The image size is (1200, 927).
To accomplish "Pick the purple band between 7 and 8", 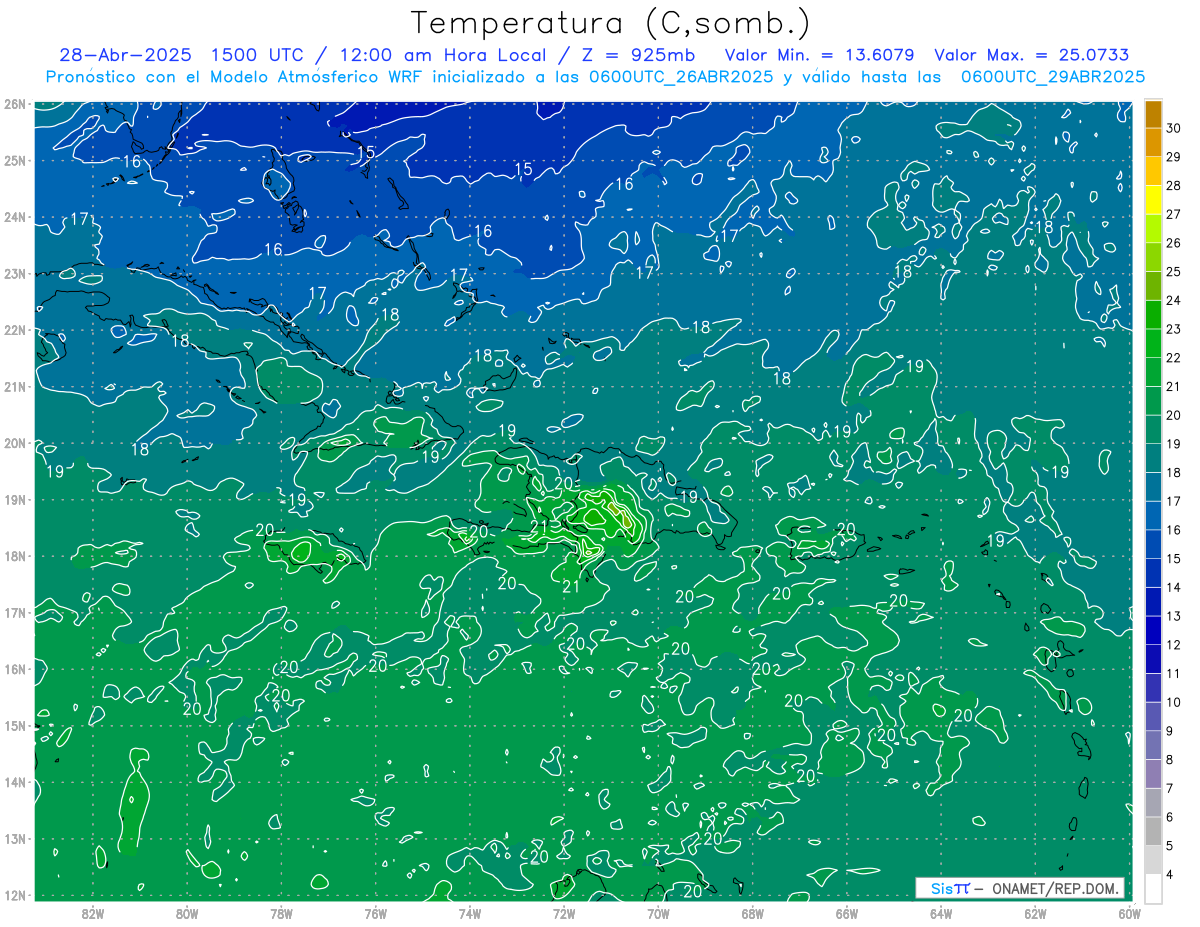I will click(x=1153, y=772).
